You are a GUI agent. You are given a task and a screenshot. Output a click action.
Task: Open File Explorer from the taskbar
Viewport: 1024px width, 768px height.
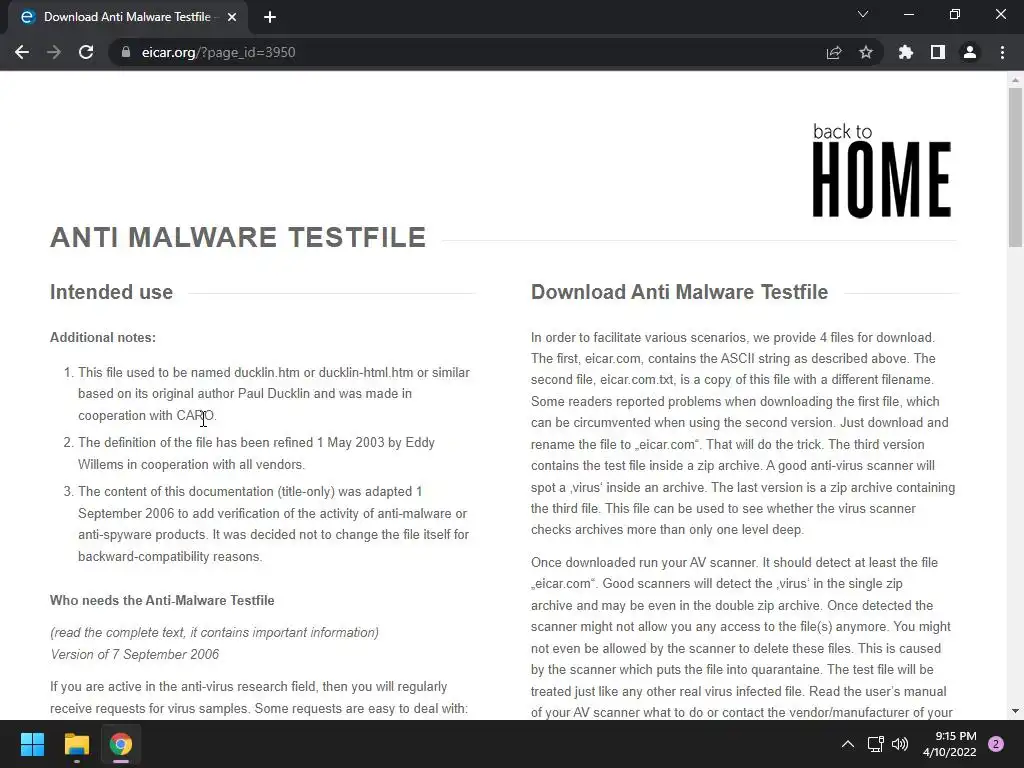76,744
